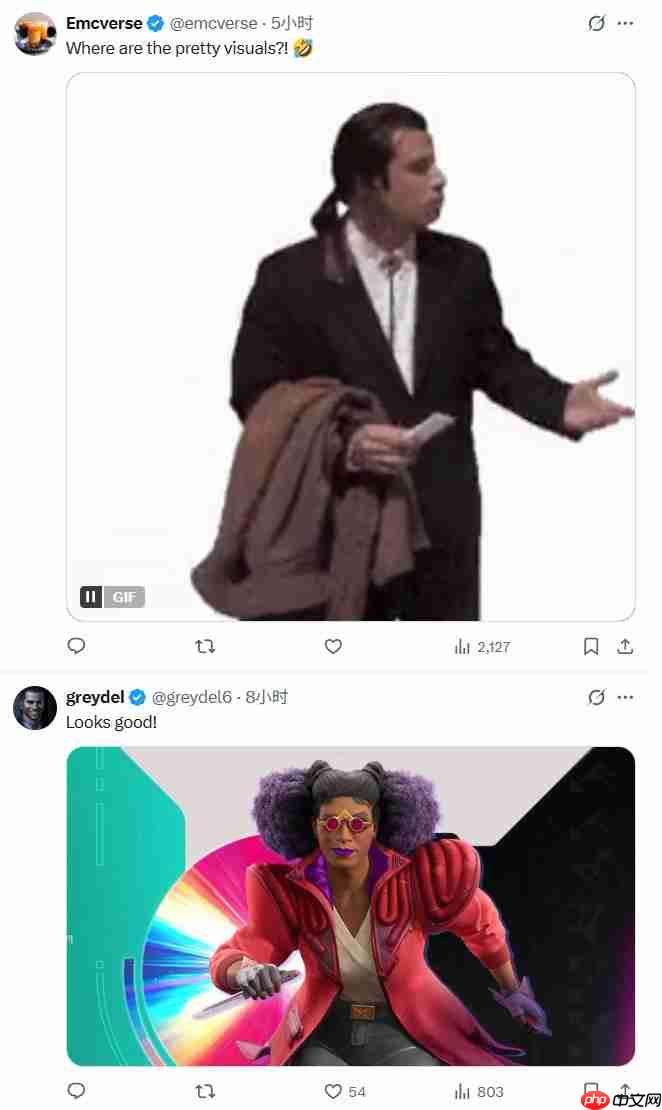Like the Emcverse tweet
Screen dimensions: 662x1110
click(333, 646)
